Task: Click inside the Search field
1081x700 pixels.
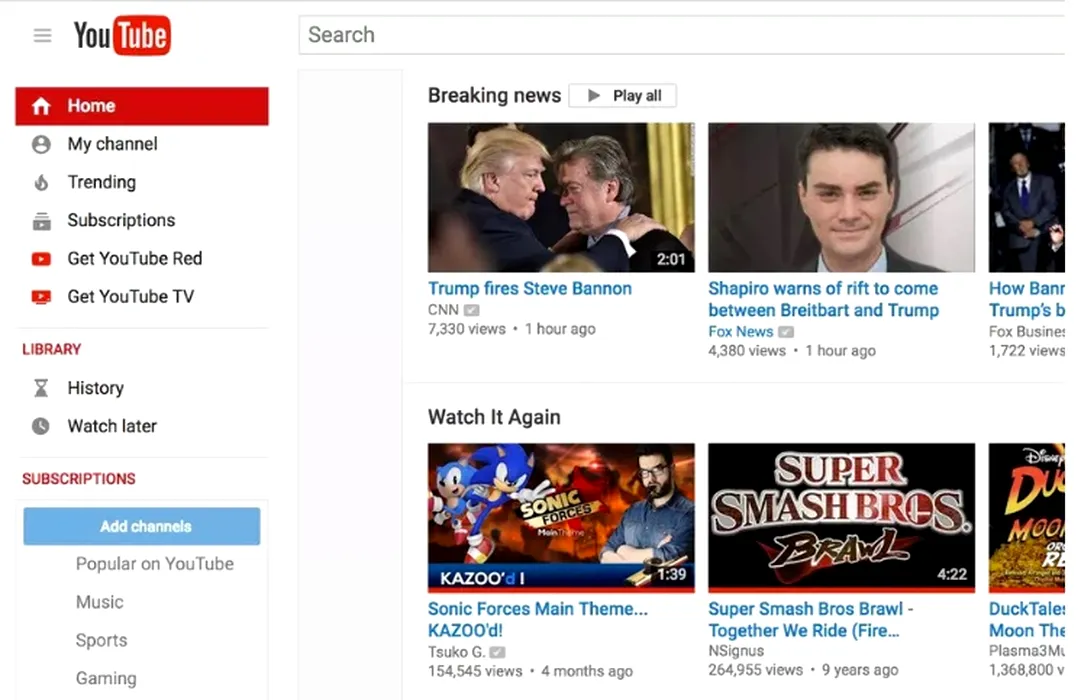Action: (x=682, y=35)
